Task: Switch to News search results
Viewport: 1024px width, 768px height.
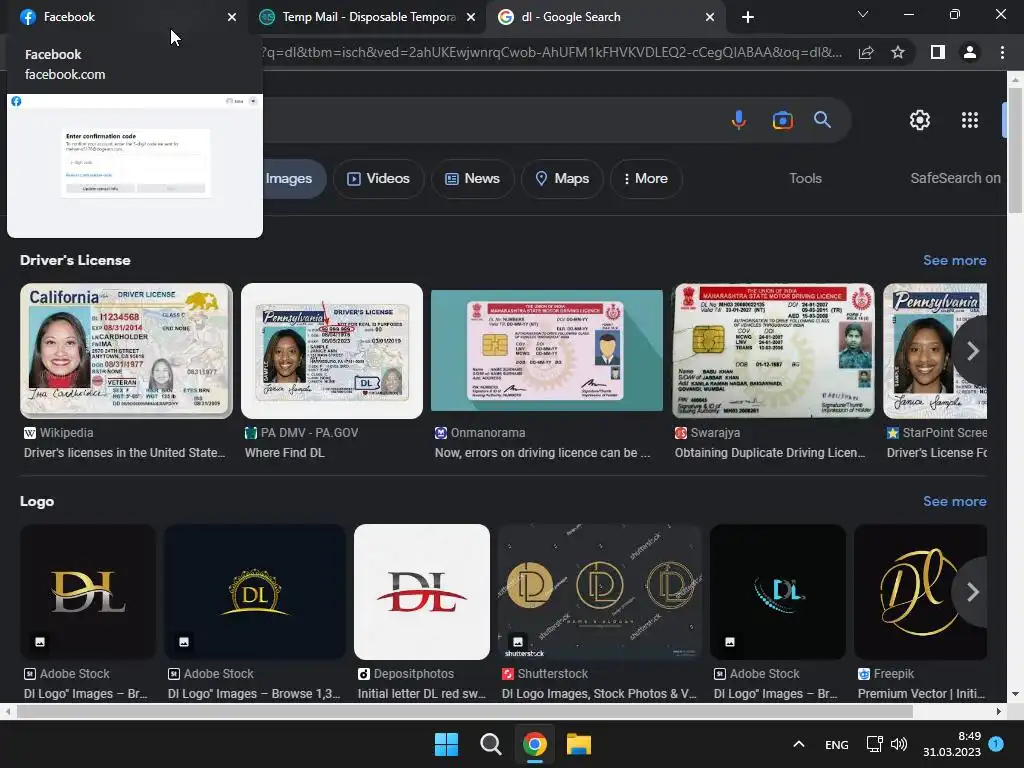Action: [473, 179]
